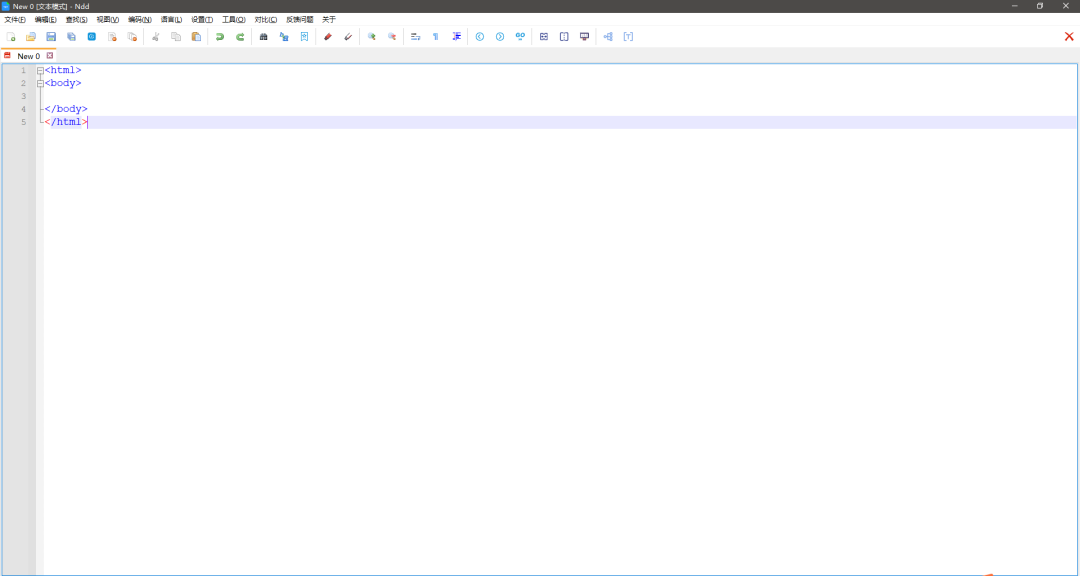1080x576 pixels.
Task: Click the Save floppy disk icon
Action: [x=51, y=37]
